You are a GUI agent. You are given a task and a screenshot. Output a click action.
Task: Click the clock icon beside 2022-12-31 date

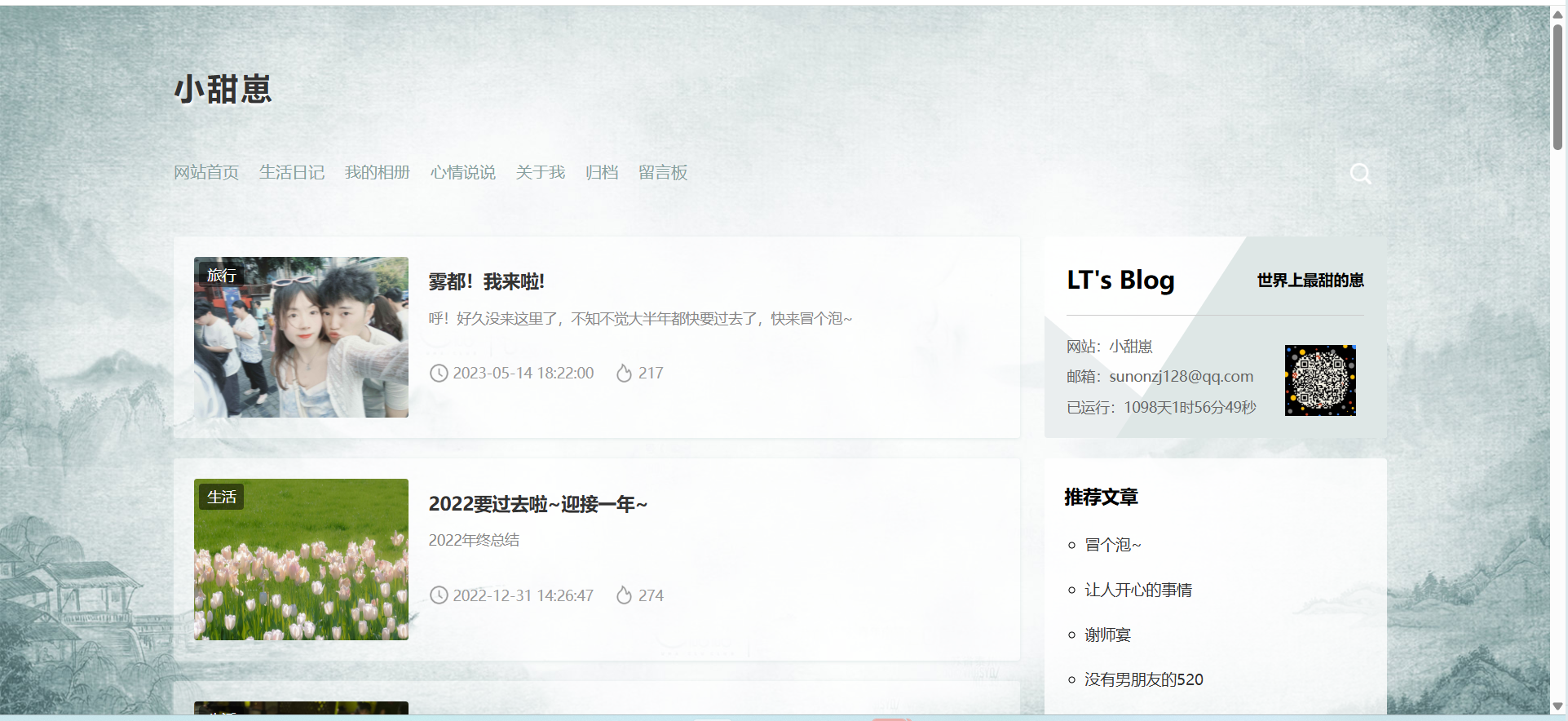(x=439, y=595)
